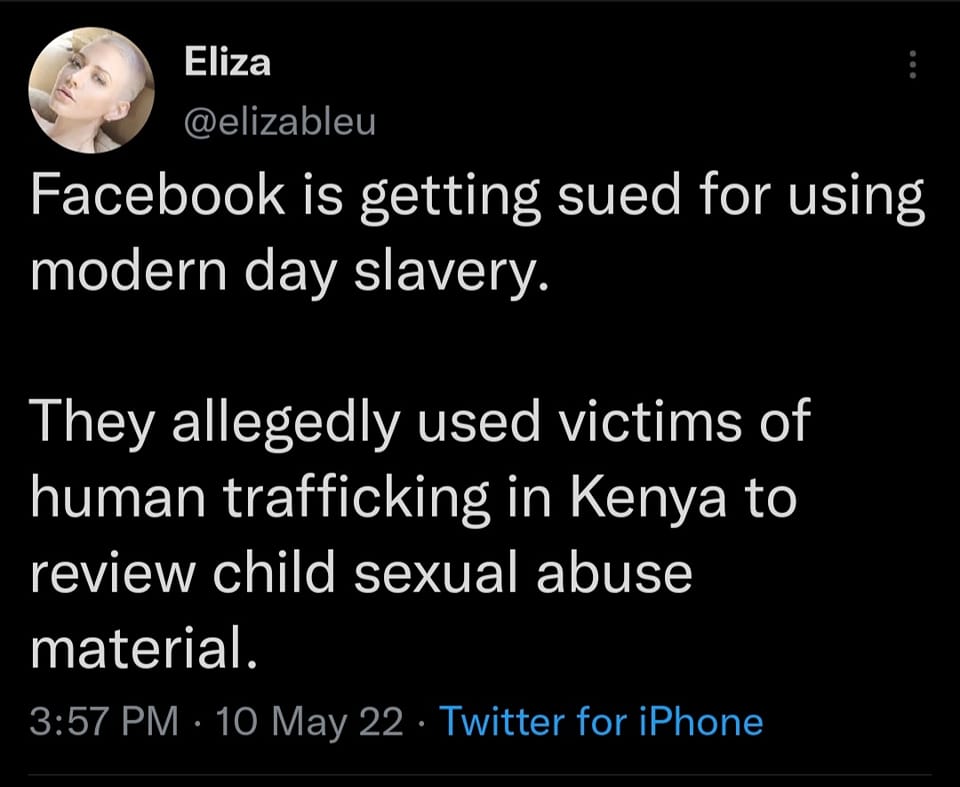Image resolution: width=960 pixels, height=787 pixels.
Task: Tap the phrase 'modern day slavery.'
Action: (x=290, y=270)
